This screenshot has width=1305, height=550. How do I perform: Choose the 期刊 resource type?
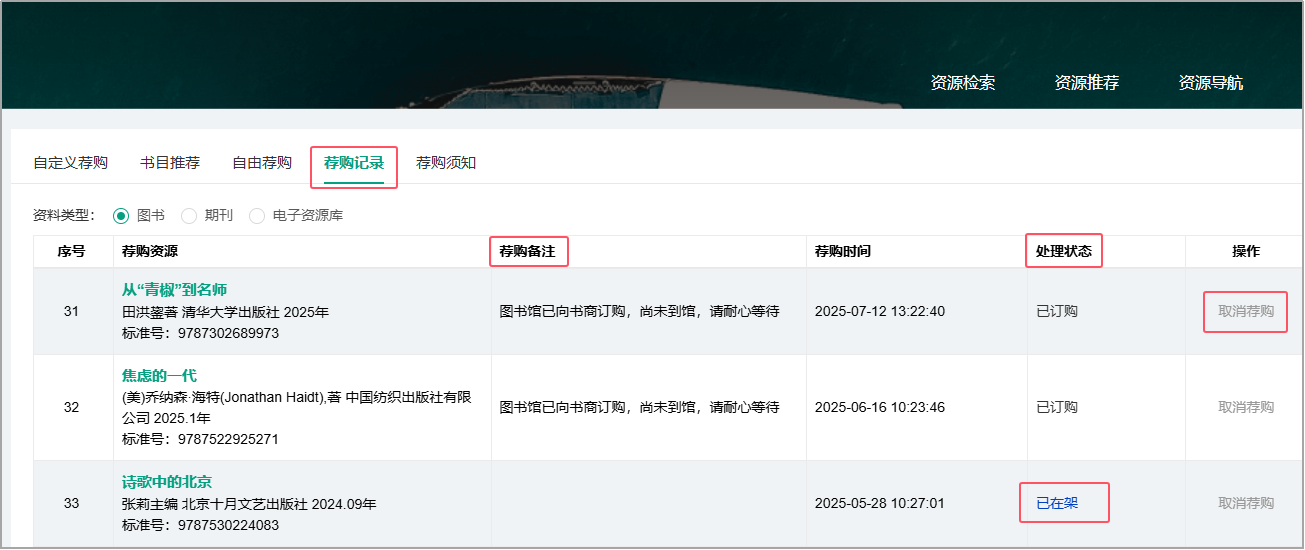click(189, 215)
